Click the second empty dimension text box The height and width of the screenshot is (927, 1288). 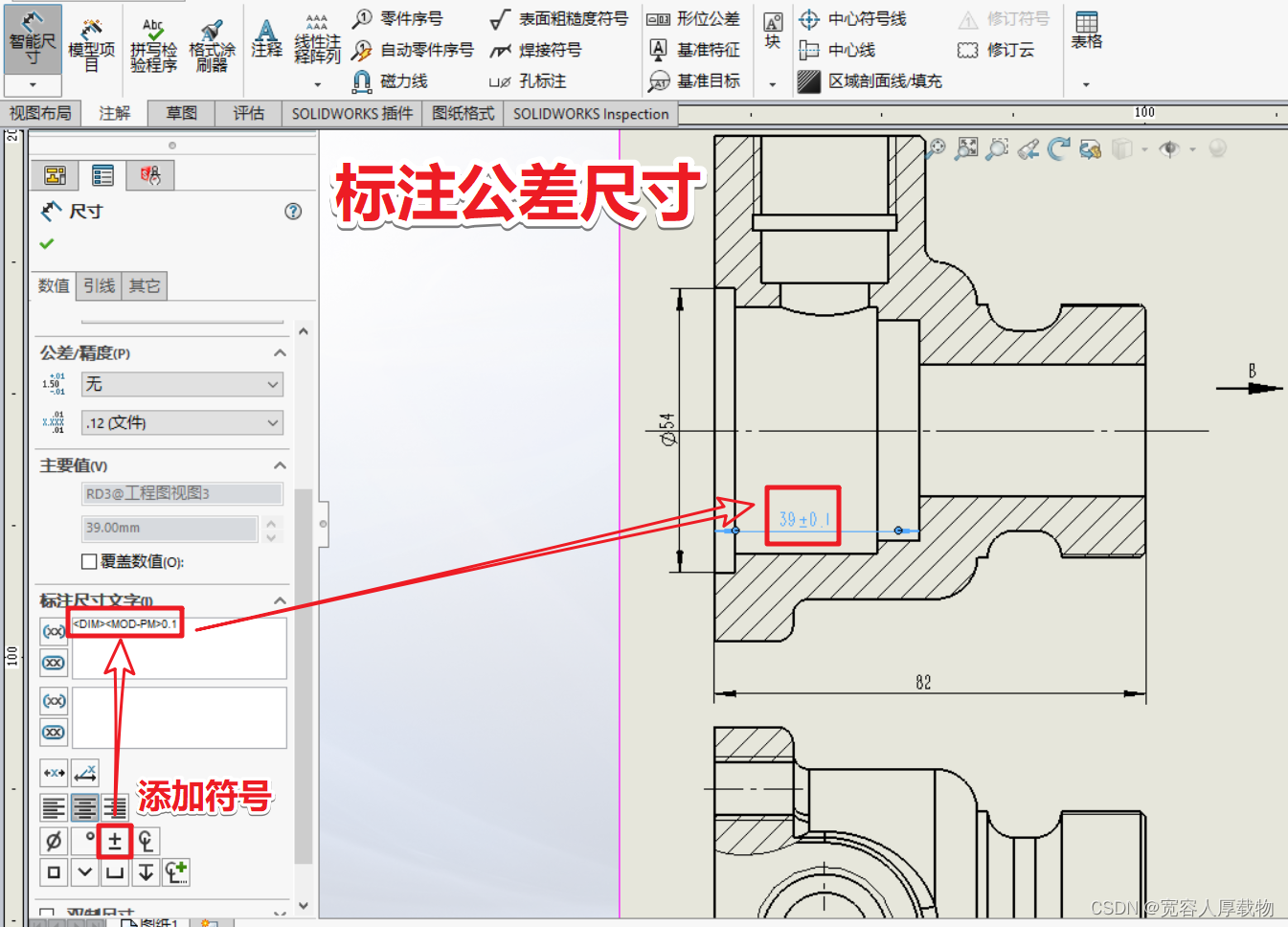[x=179, y=717]
